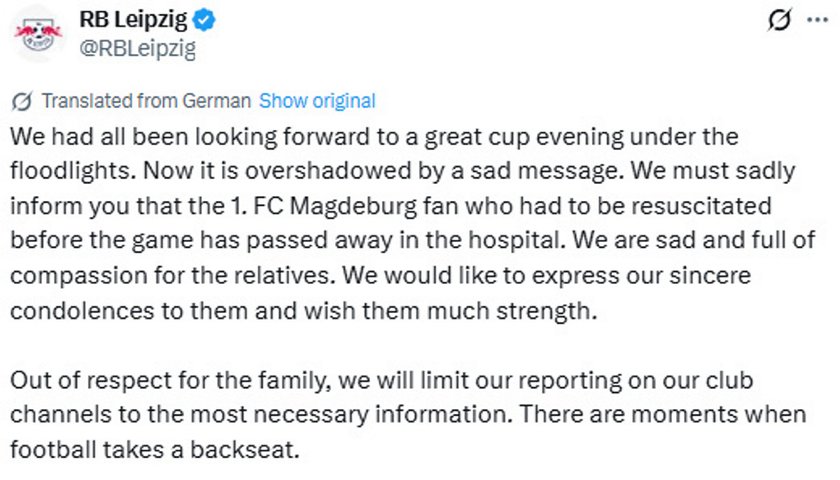Screen dimensions: 840x480
Task: Click the line starting 'condolences to them'
Action: pos(303,310)
